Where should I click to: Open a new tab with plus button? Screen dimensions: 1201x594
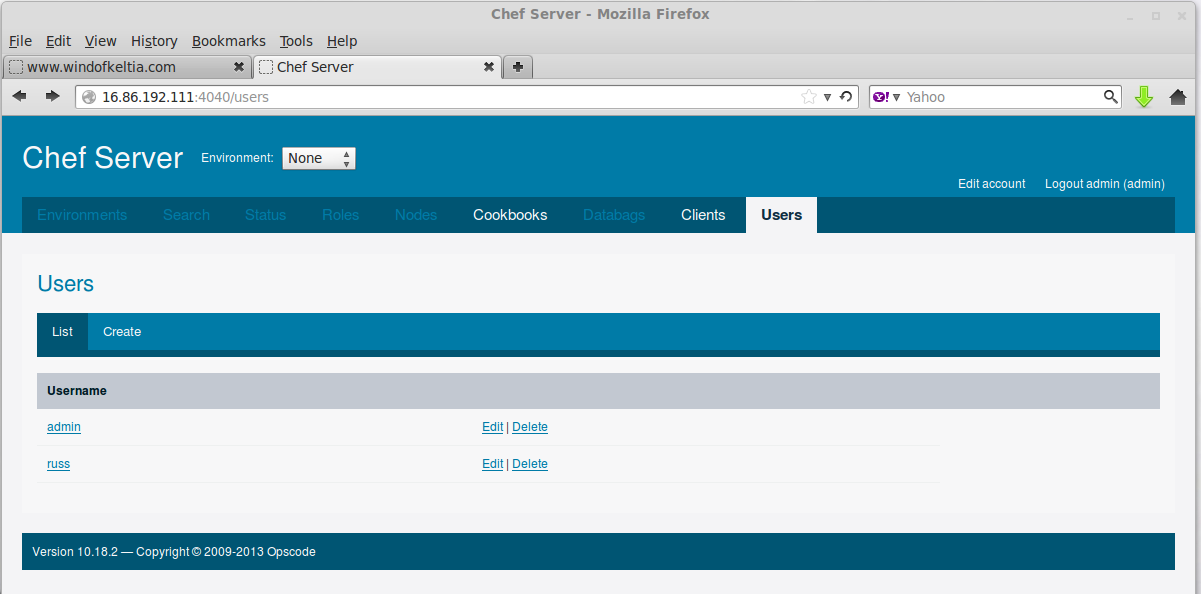518,67
